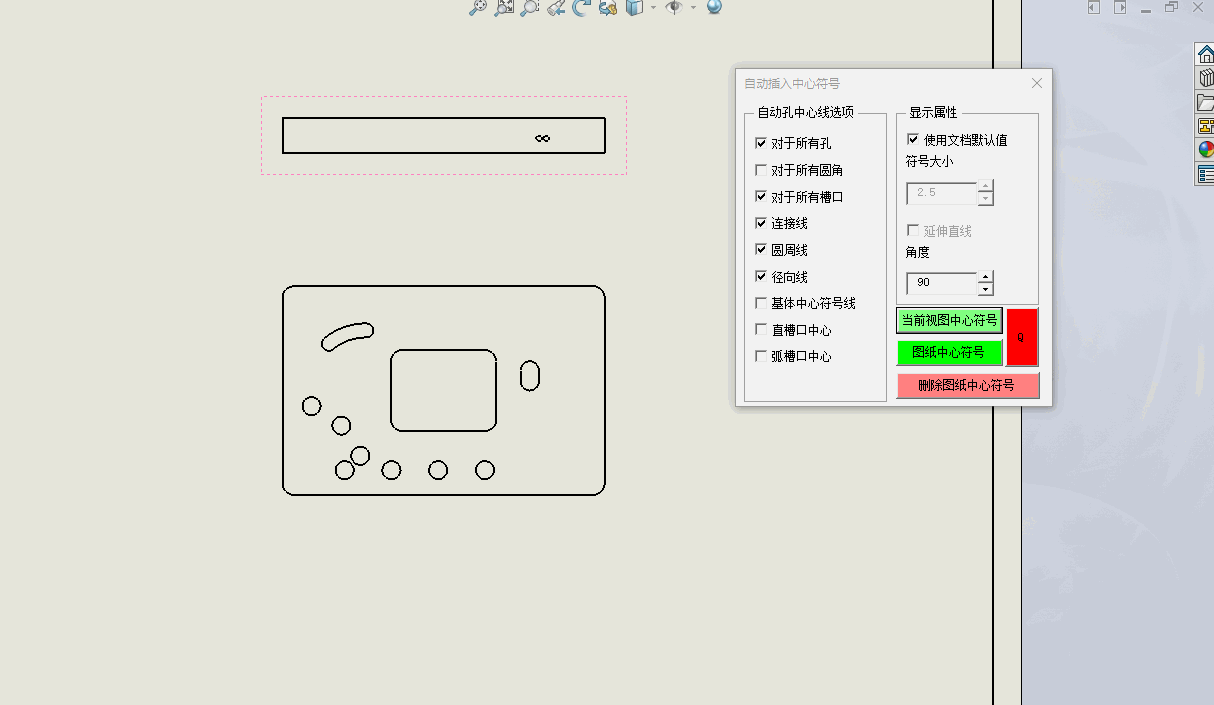Click the 符号大小 down stepper arrow

pyautogui.click(x=985, y=199)
